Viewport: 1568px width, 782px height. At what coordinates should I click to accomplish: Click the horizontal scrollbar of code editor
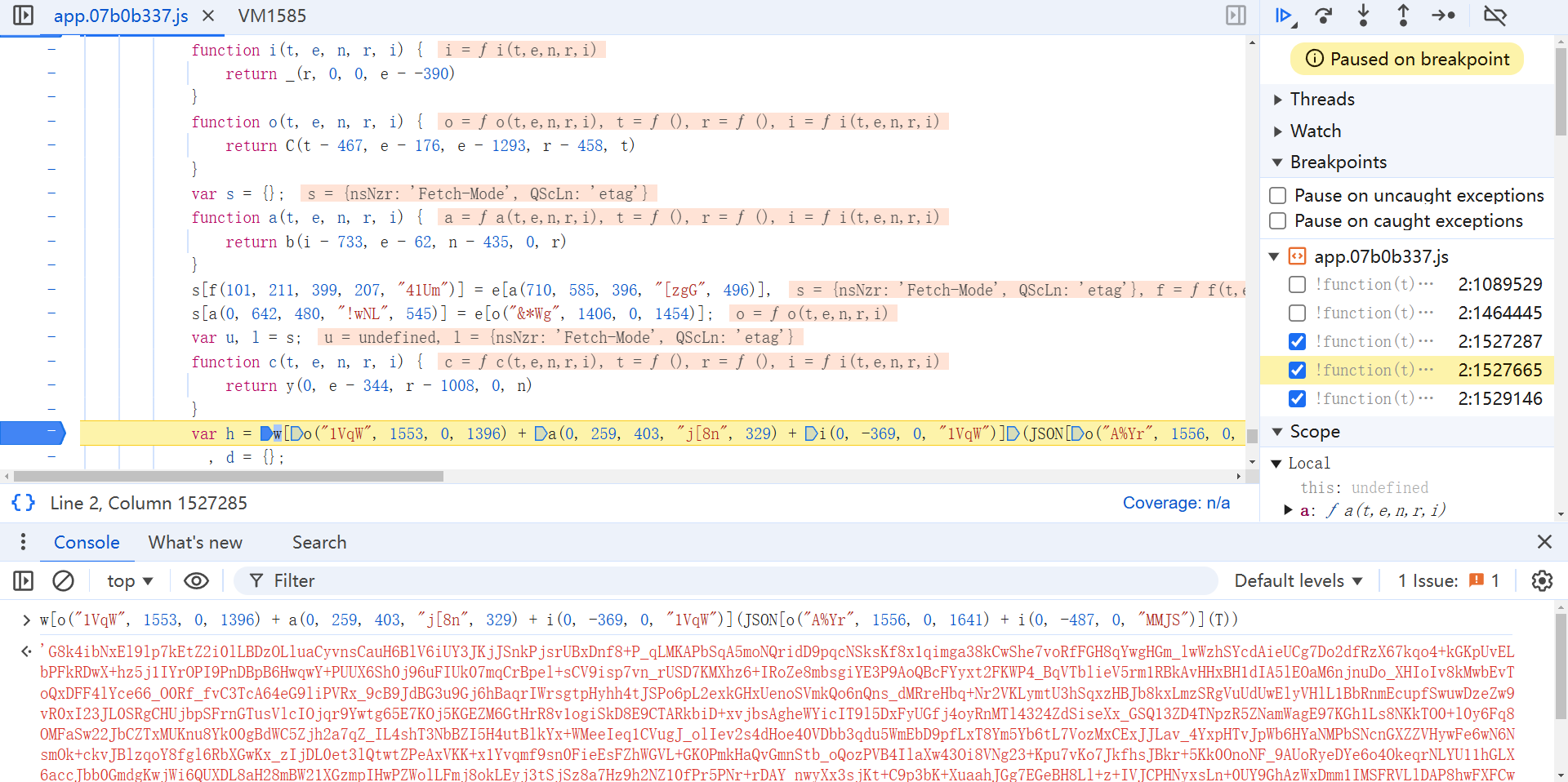click(x=229, y=476)
